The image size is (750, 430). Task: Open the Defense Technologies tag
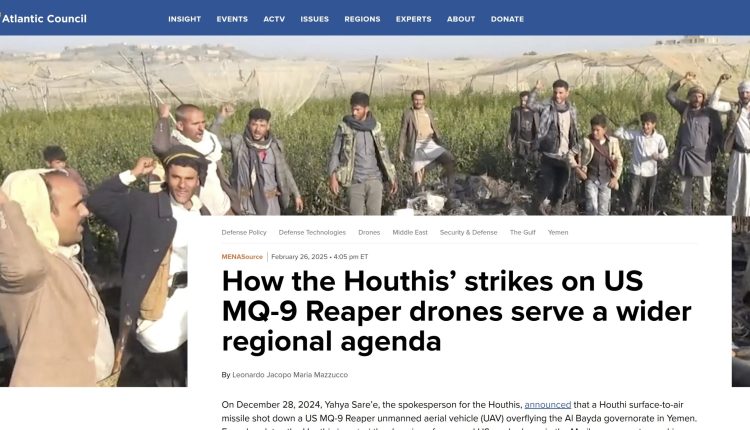(x=312, y=232)
